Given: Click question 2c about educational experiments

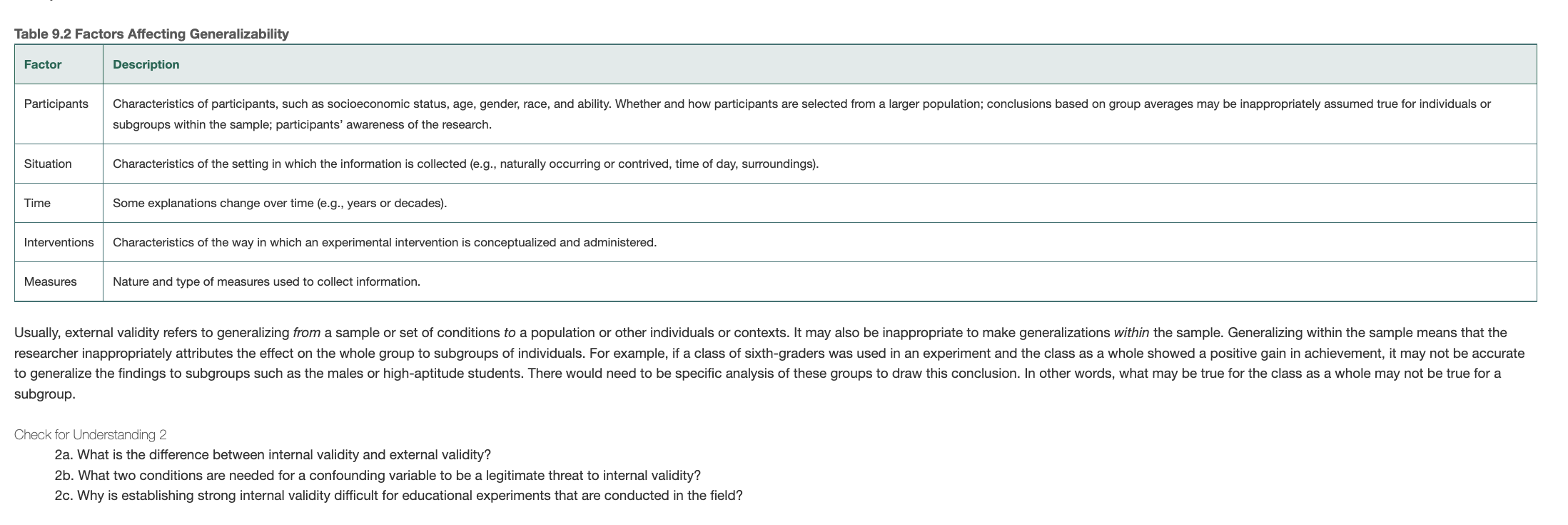Looking at the screenshot, I should point(398,495).
